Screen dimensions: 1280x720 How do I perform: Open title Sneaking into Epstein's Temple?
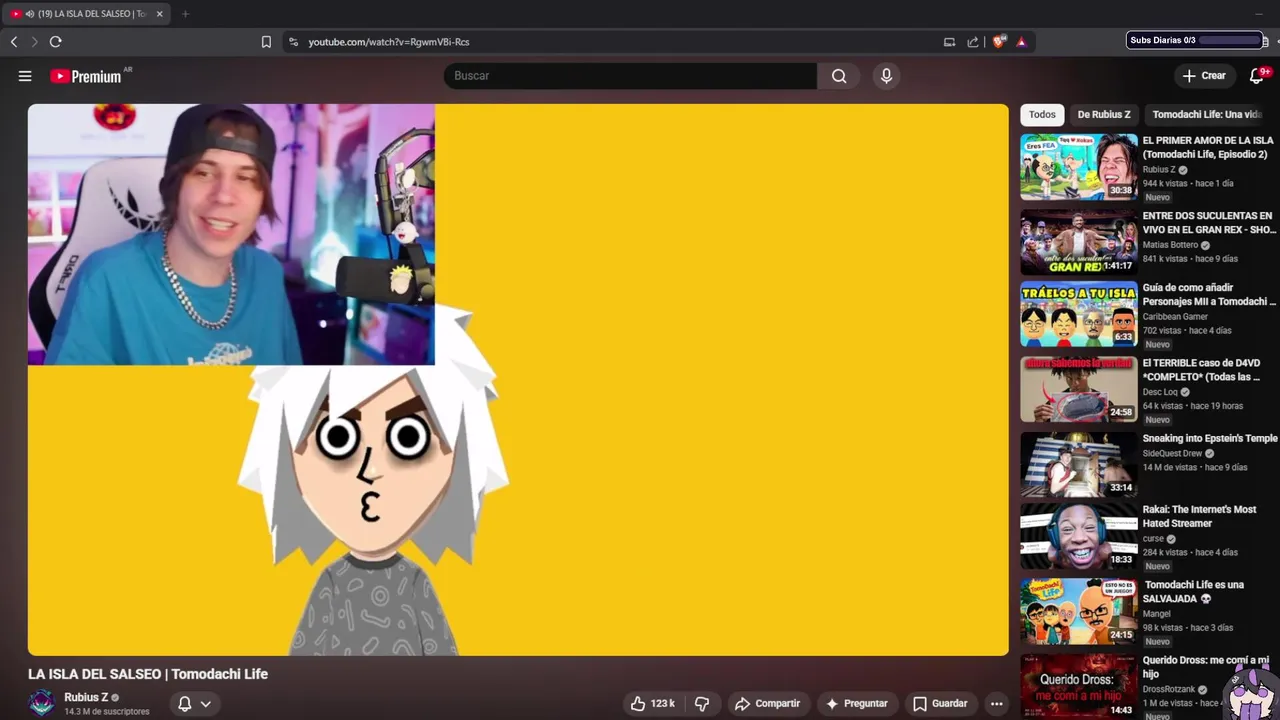[x=1210, y=438]
